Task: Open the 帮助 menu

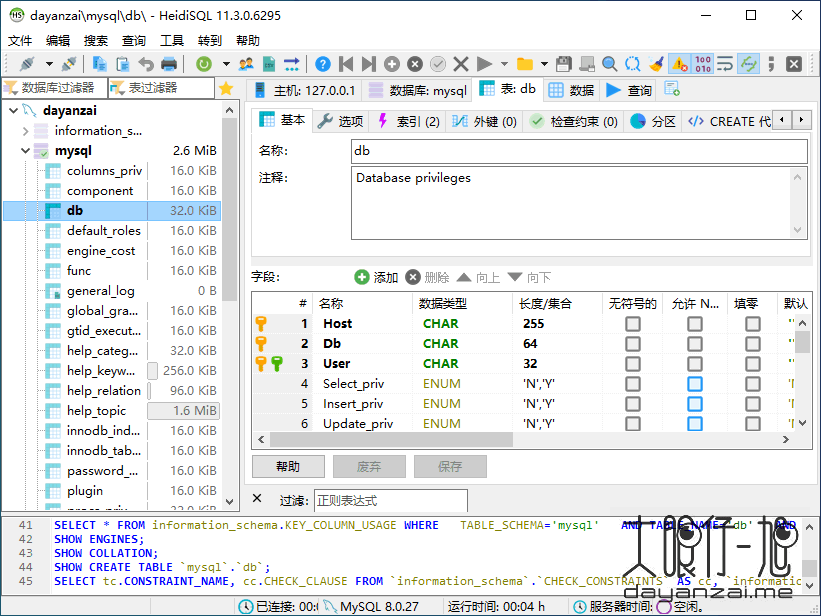Action: coord(248,40)
